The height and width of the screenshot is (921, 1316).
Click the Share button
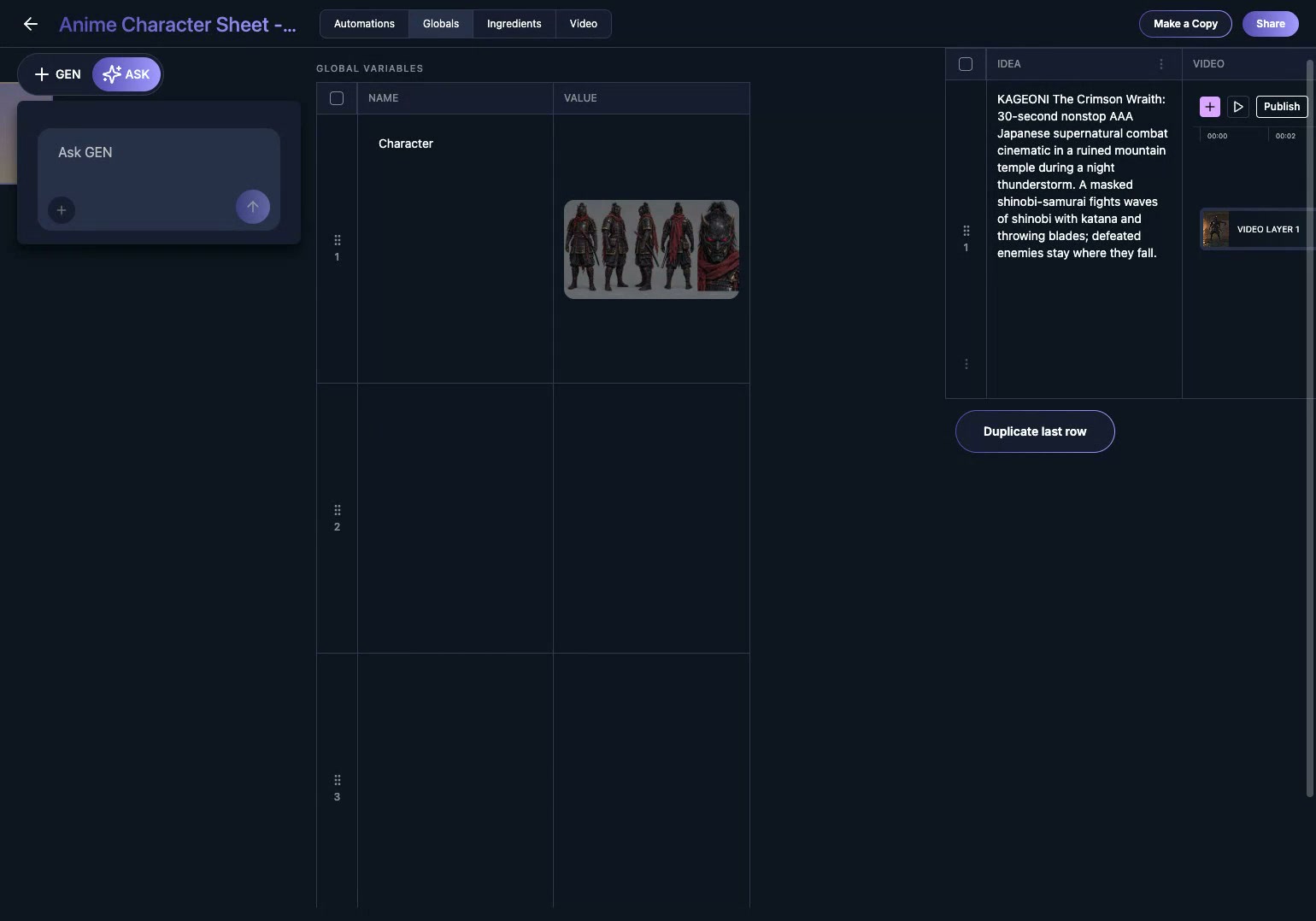[x=1271, y=24]
